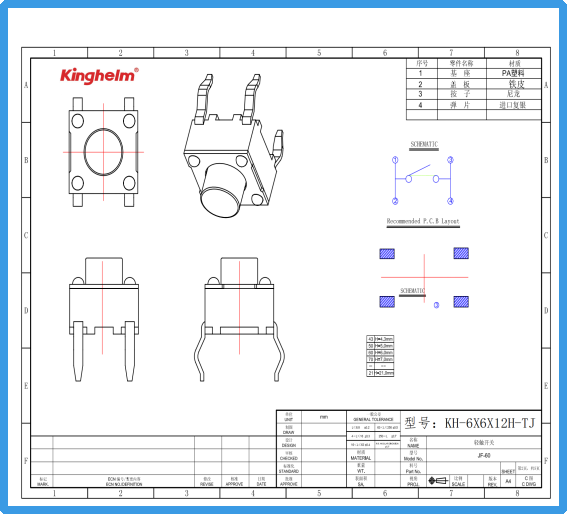Click the 'GENERAL TOLERANCE' label
The height and width of the screenshot is (514, 568).
tap(373, 419)
